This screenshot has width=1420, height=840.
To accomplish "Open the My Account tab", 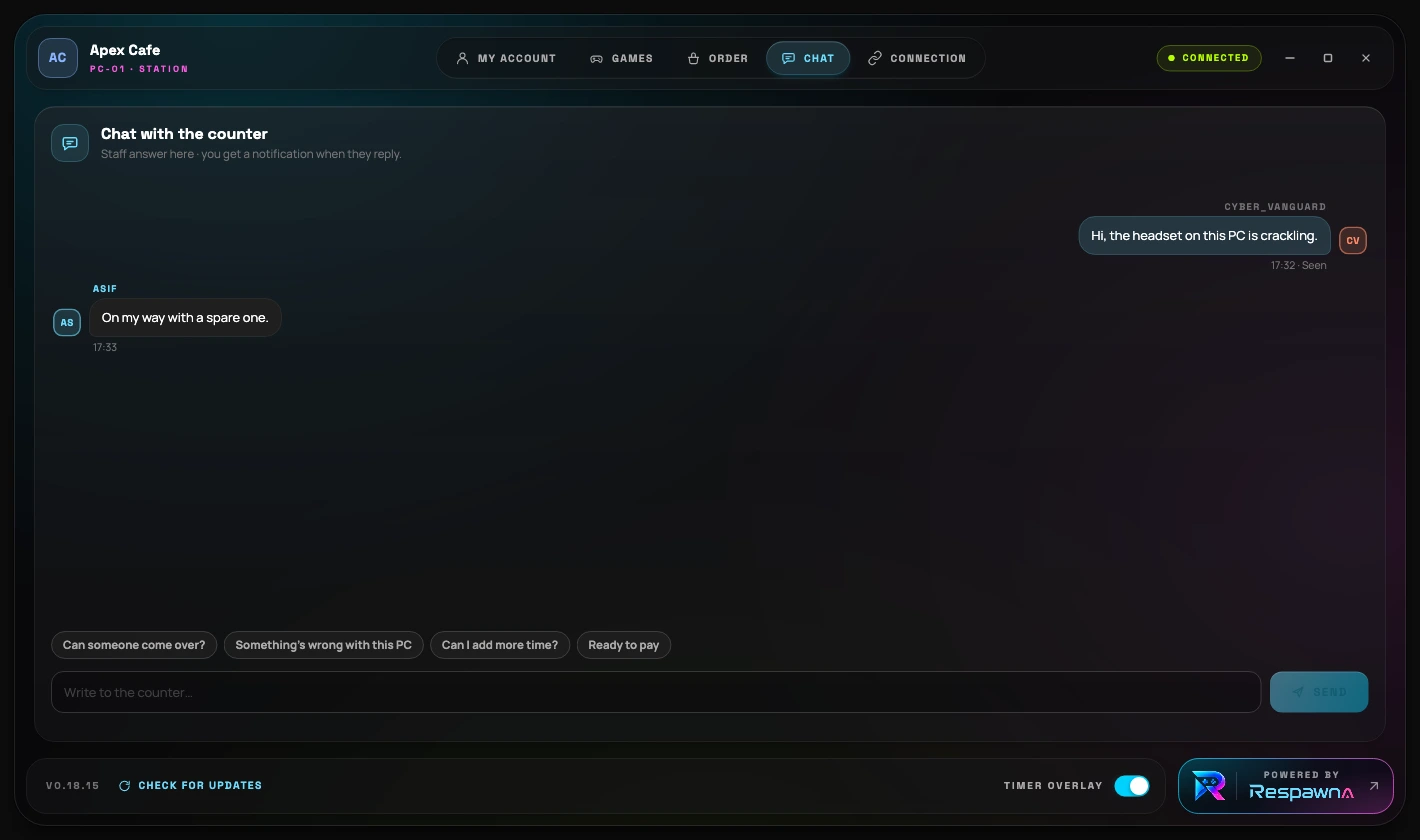I will (506, 58).
